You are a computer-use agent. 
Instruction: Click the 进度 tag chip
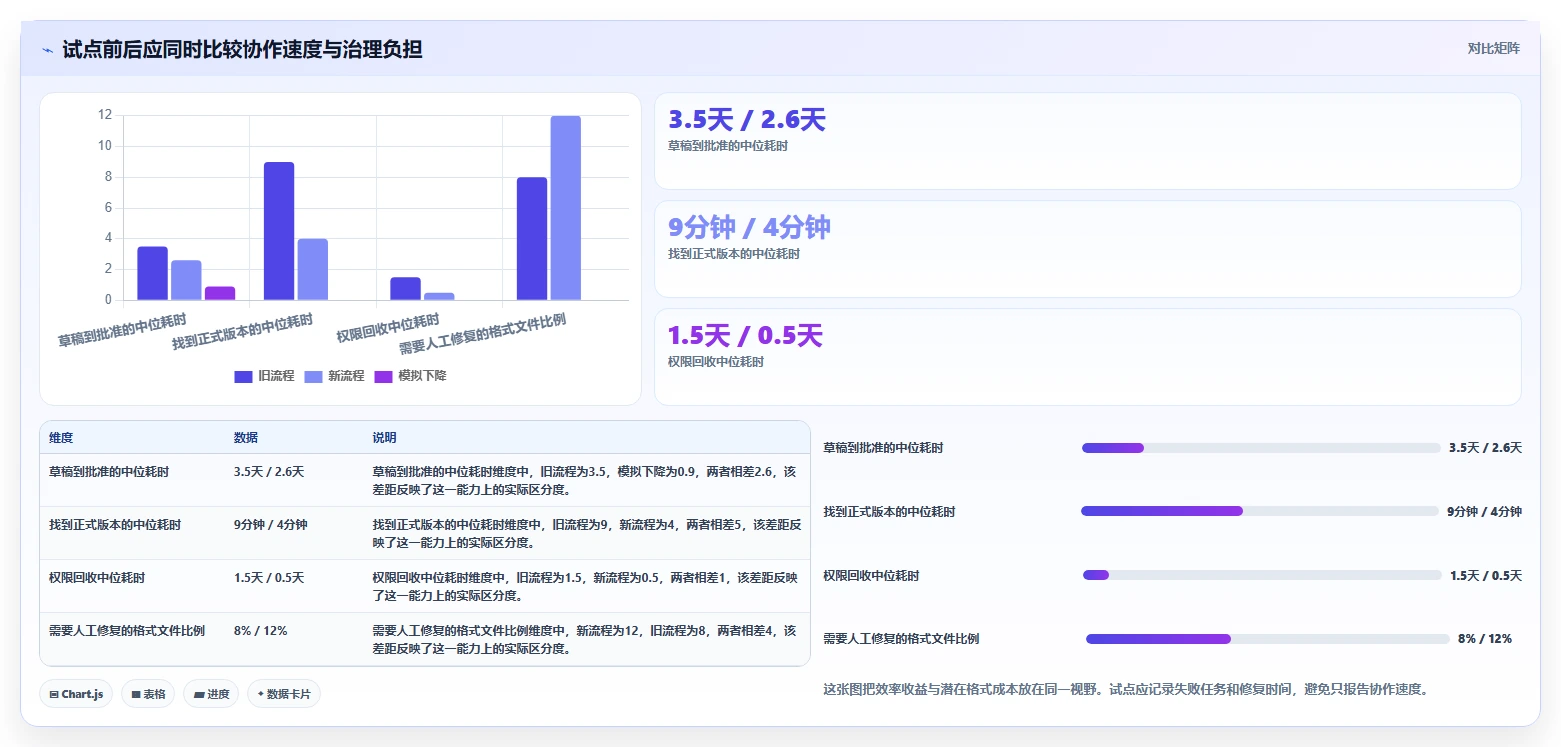coord(211,694)
